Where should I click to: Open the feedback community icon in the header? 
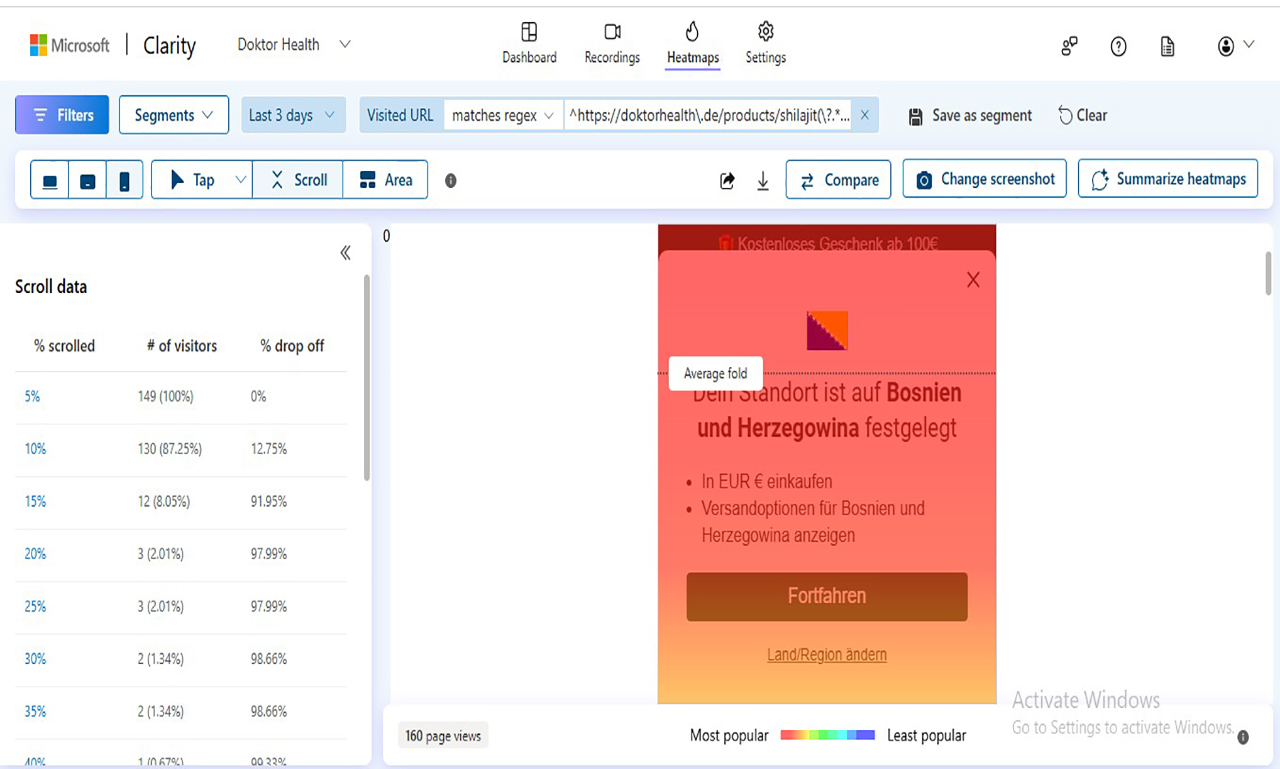[1070, 46]
